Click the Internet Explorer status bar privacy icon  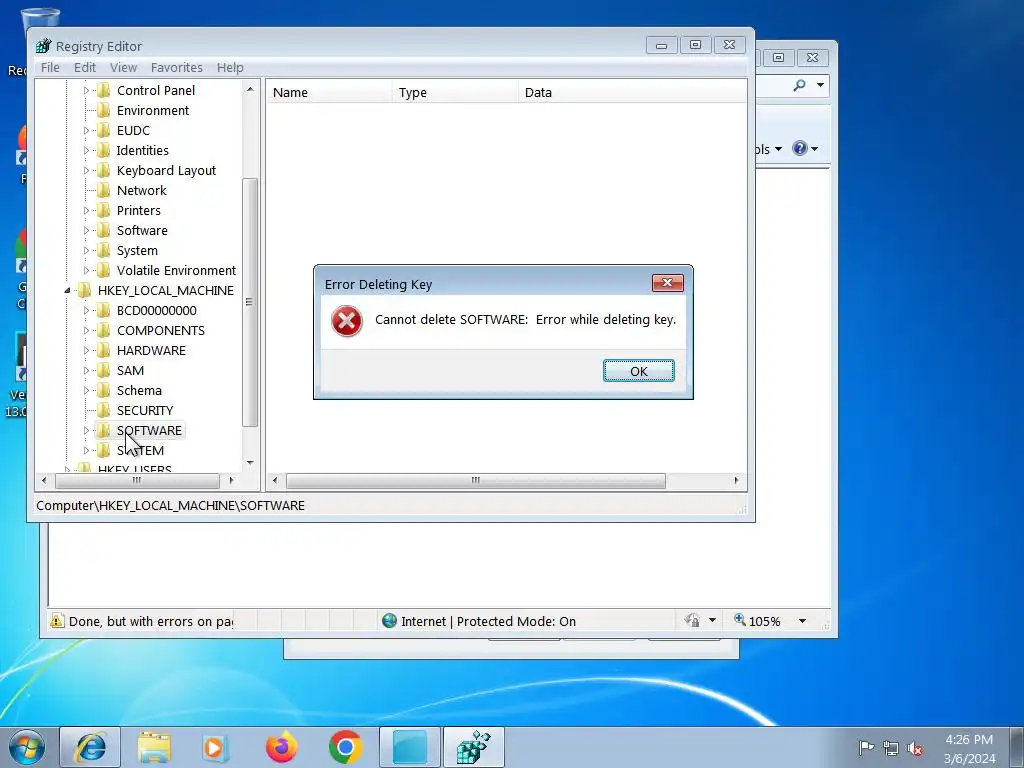pos(692,620)
